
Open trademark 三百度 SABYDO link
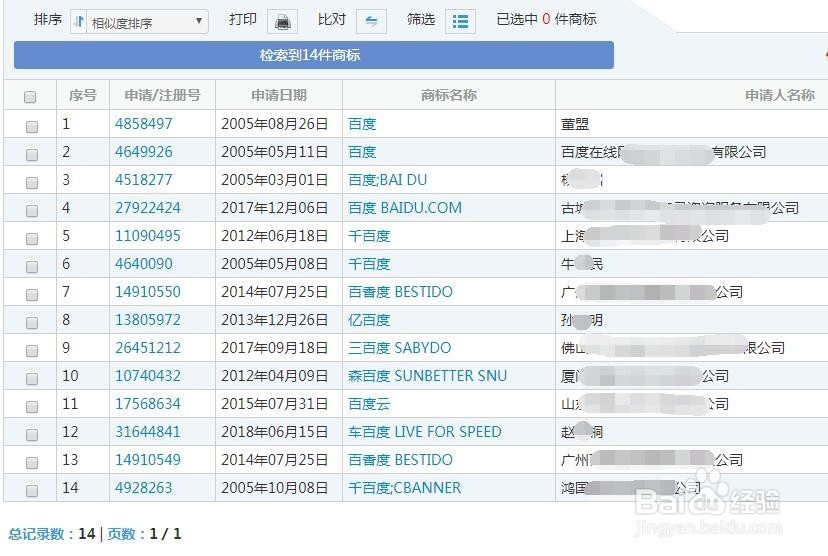click(400, 347)
